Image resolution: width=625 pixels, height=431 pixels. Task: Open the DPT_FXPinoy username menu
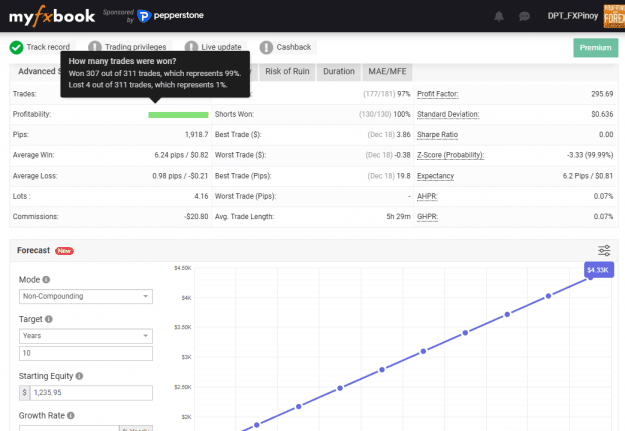(572, 16)
